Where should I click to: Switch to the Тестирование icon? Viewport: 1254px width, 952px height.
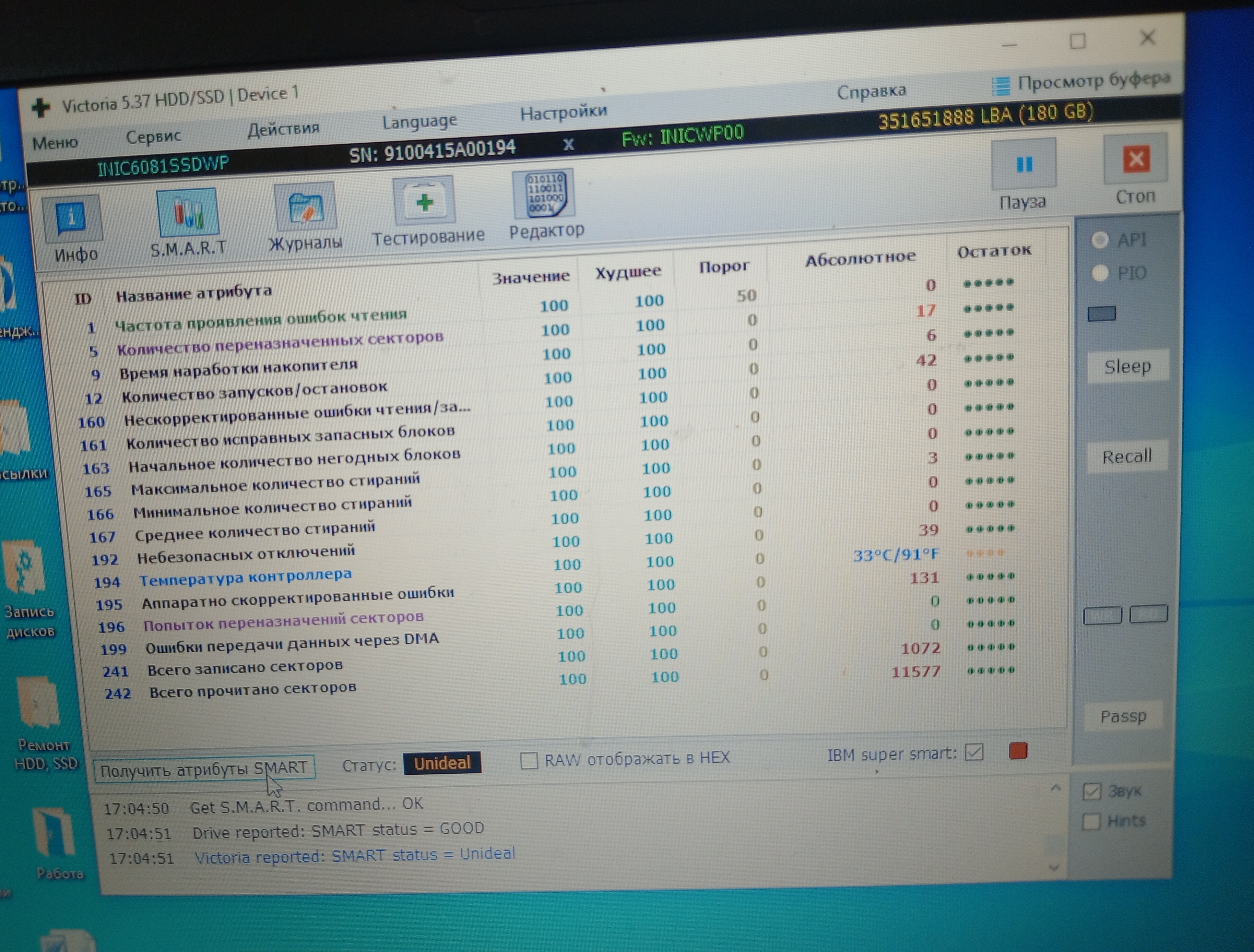(x=424, y=201)
